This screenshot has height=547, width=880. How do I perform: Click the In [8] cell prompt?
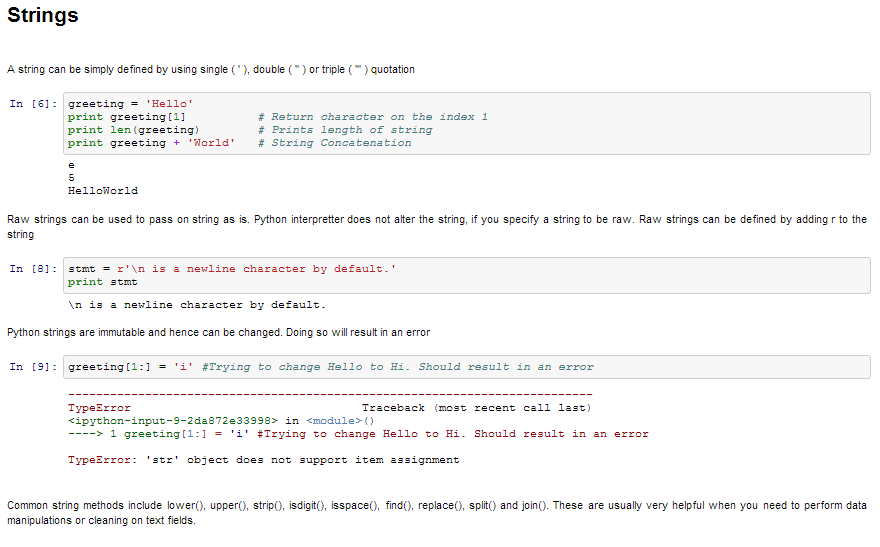(32, 269)
